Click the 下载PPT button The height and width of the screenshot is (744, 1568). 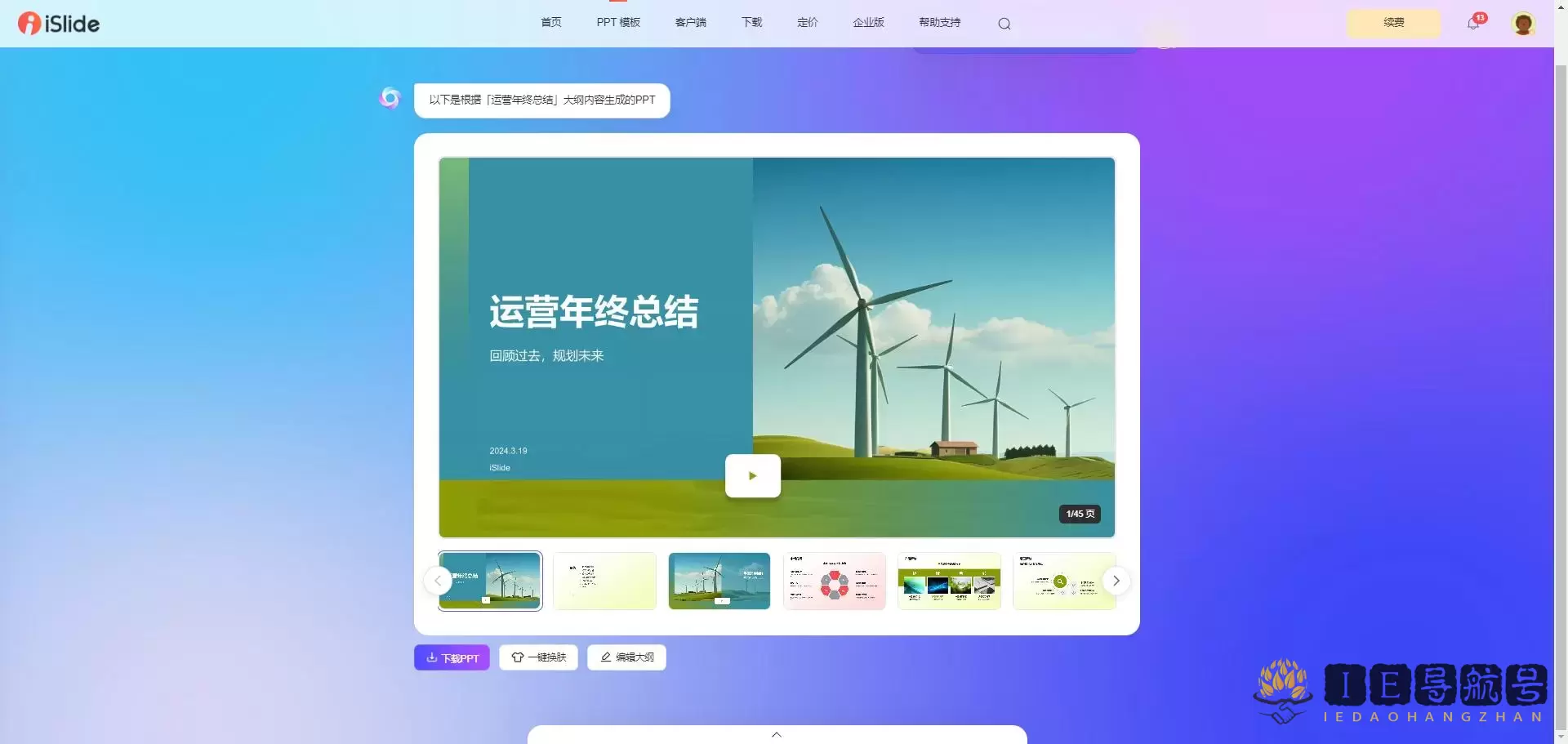coord(452,657)
